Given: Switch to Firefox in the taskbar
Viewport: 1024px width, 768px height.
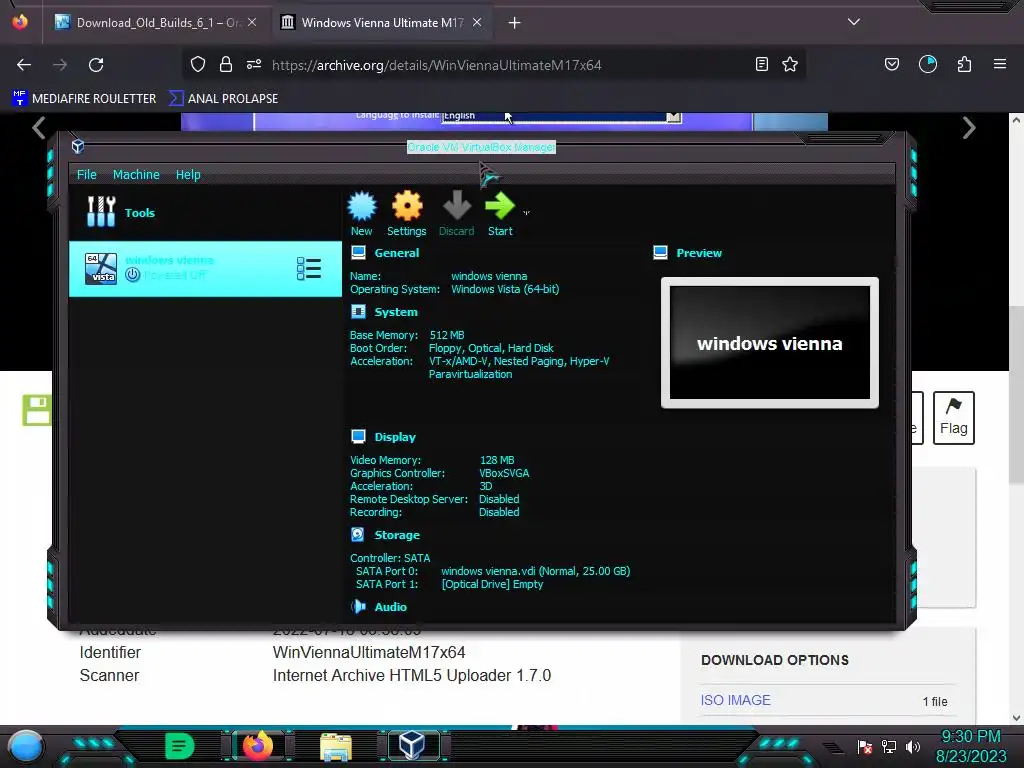Looking at the screenshot, I should [x=258, y=746].
